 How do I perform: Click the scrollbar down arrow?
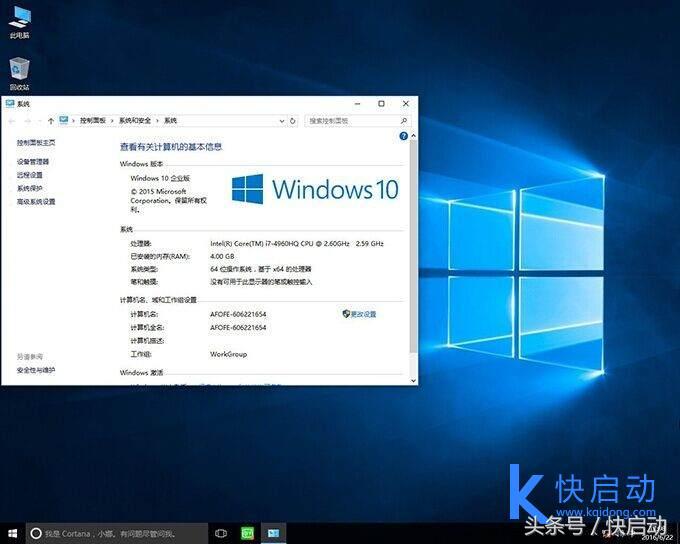pyautogui.click(x=413, y=380)
